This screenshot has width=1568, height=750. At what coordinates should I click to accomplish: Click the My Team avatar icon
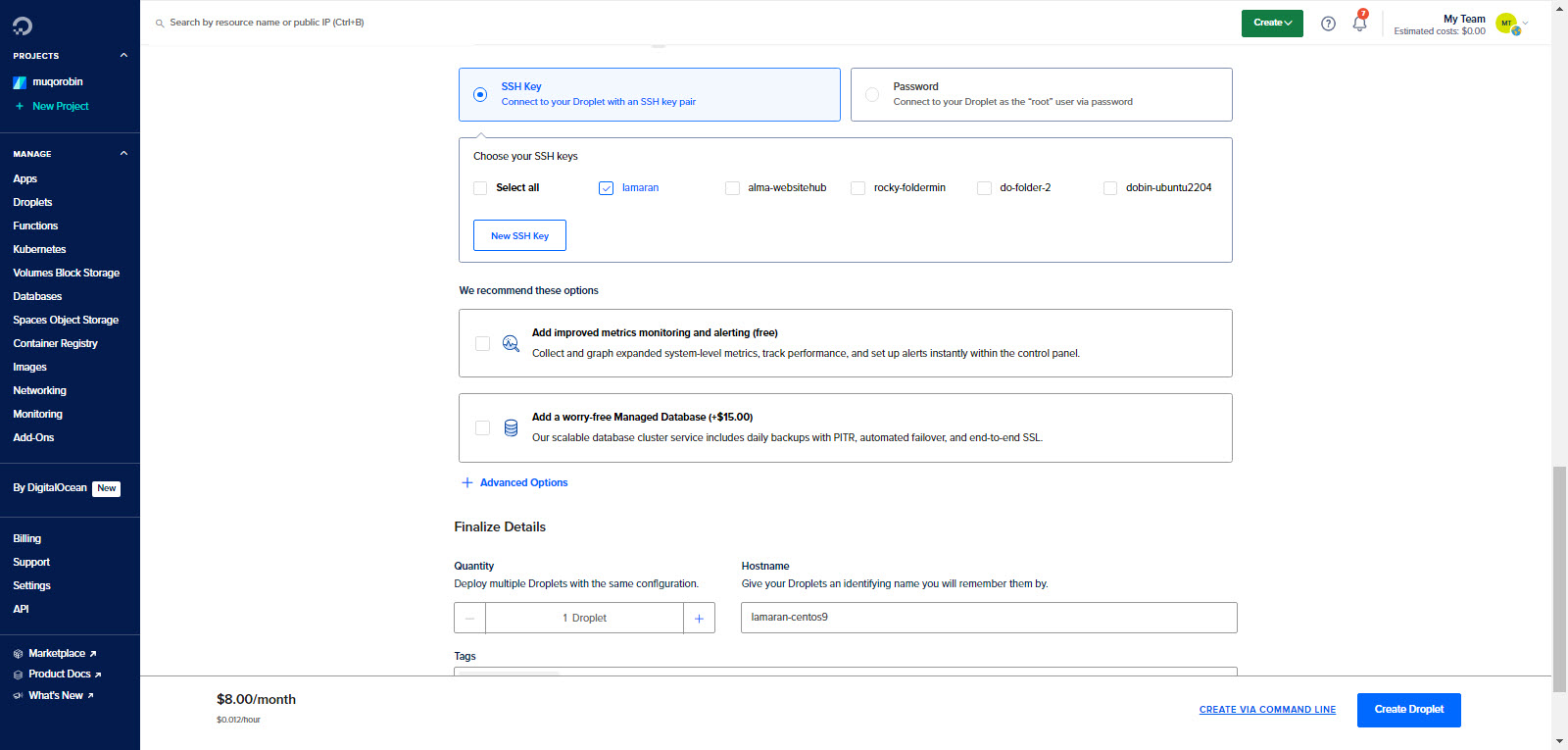tap(1506, 24)
